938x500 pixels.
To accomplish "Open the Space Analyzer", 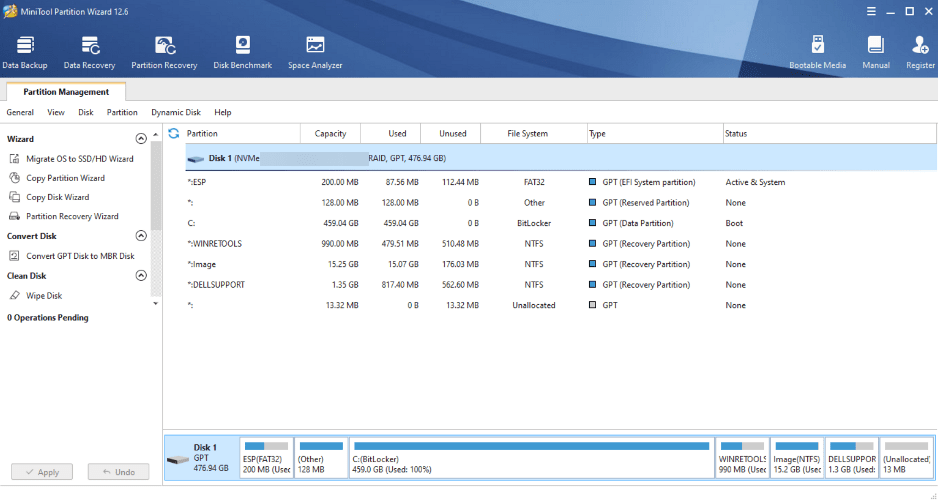I will click(315, 53).
